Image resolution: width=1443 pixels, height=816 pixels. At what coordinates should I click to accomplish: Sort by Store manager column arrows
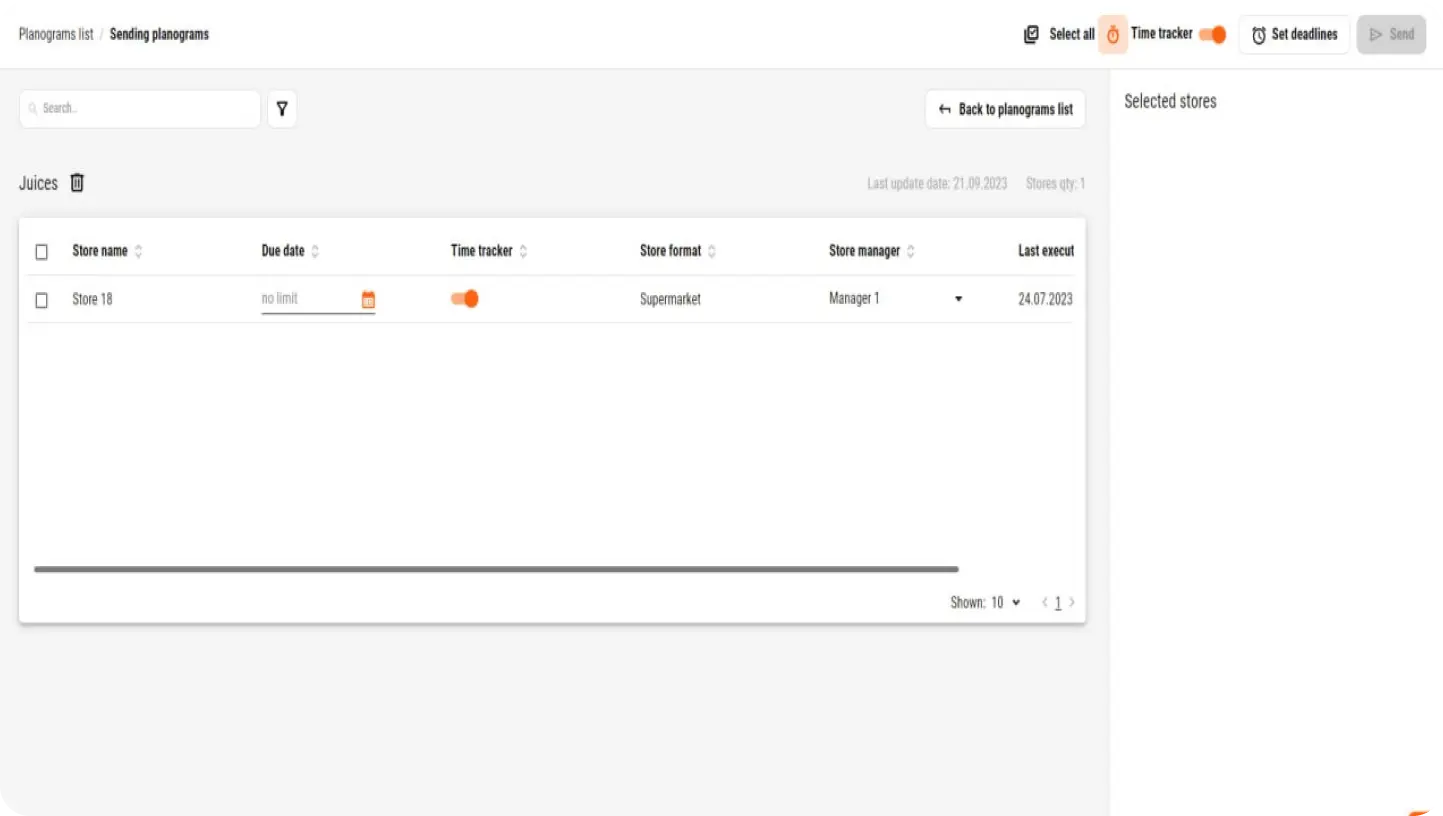pyautogui.click(x=911, y=251)
